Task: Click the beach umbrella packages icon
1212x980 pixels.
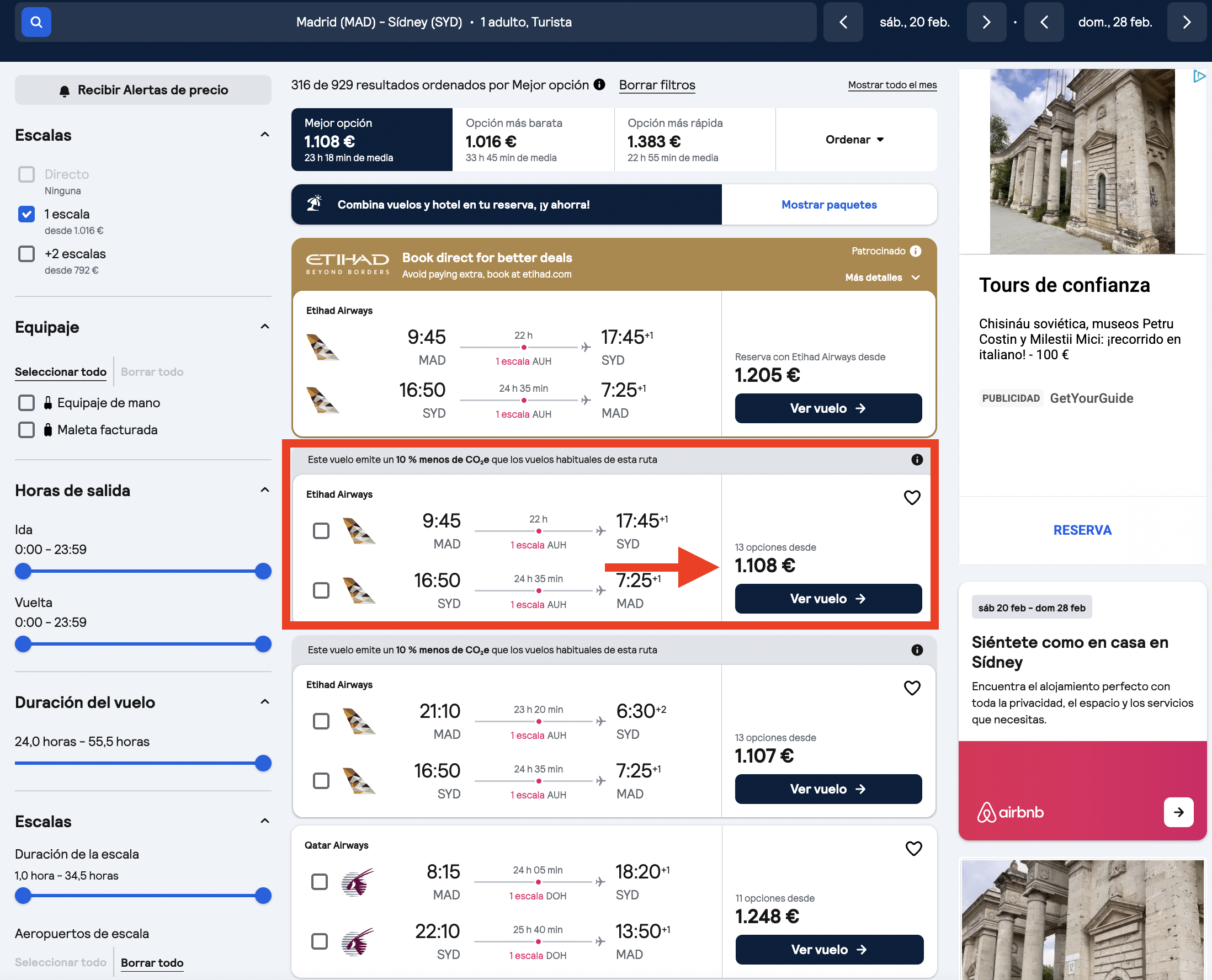Action: click(315, 203)
